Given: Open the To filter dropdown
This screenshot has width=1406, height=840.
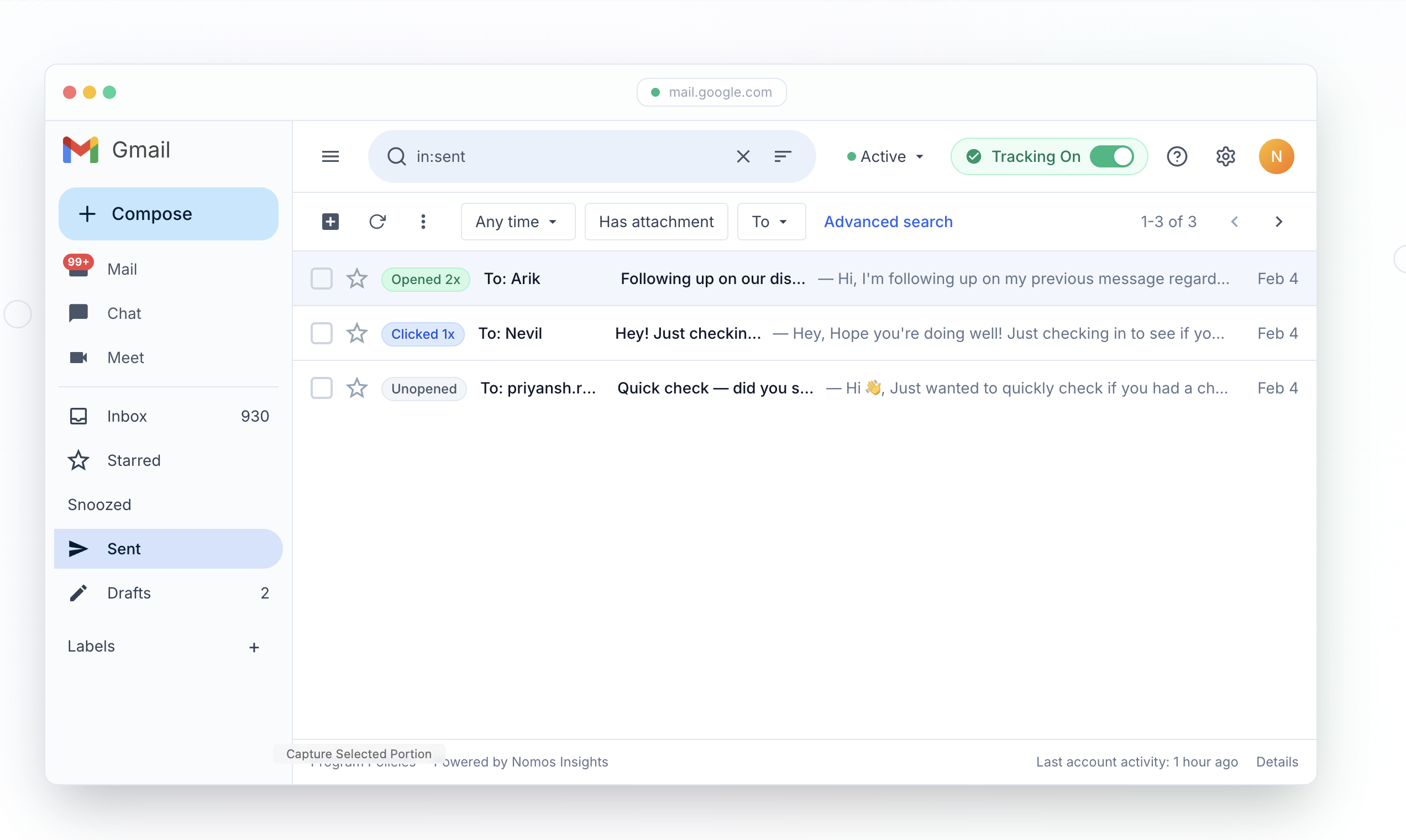Looking at the screenshot, I should 770,221.
